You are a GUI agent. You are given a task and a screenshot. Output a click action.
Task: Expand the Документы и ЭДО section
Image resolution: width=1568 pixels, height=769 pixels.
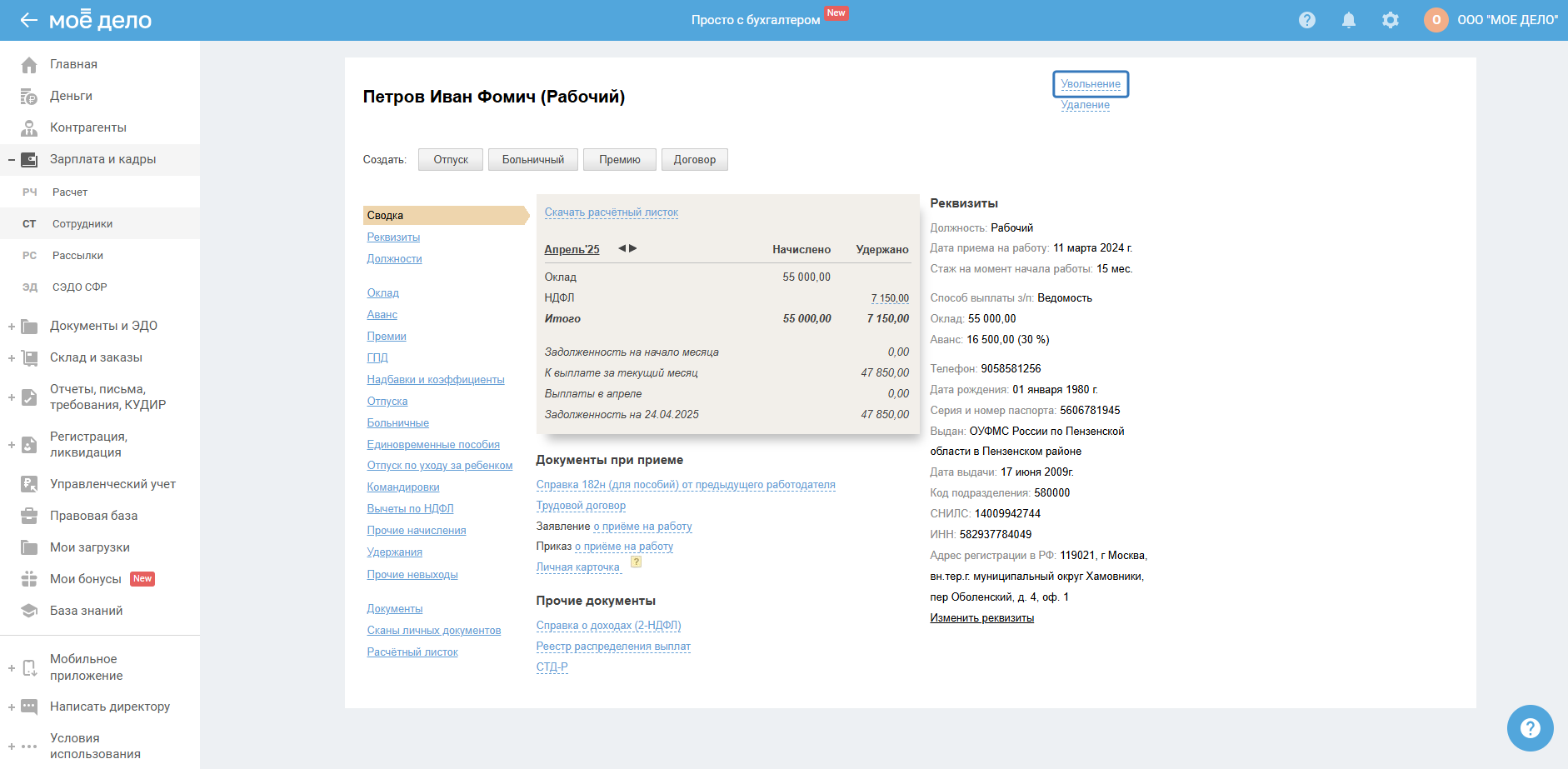click(12, 327)
